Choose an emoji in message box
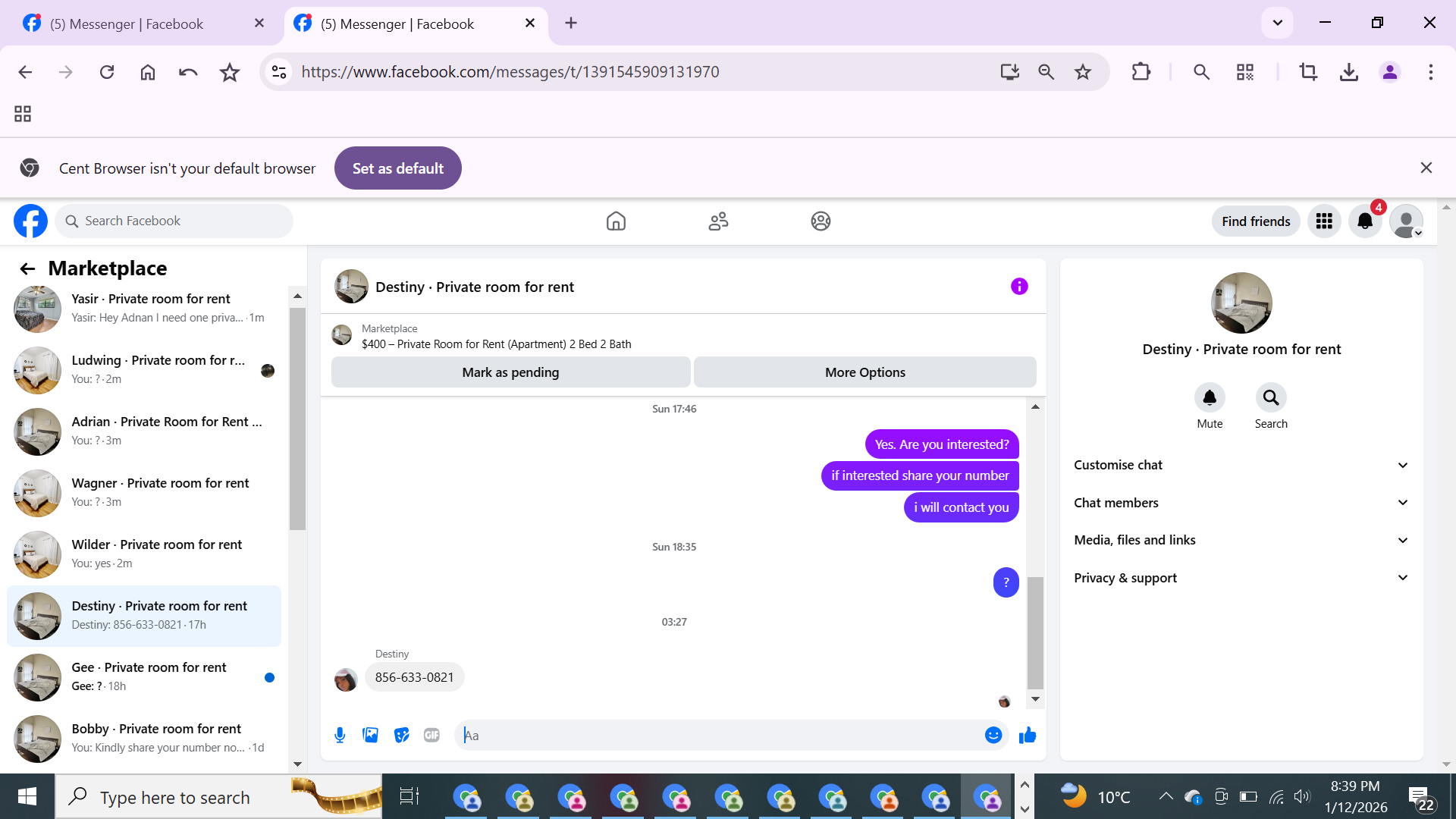Screen dimensions: 1456x819 993,735
